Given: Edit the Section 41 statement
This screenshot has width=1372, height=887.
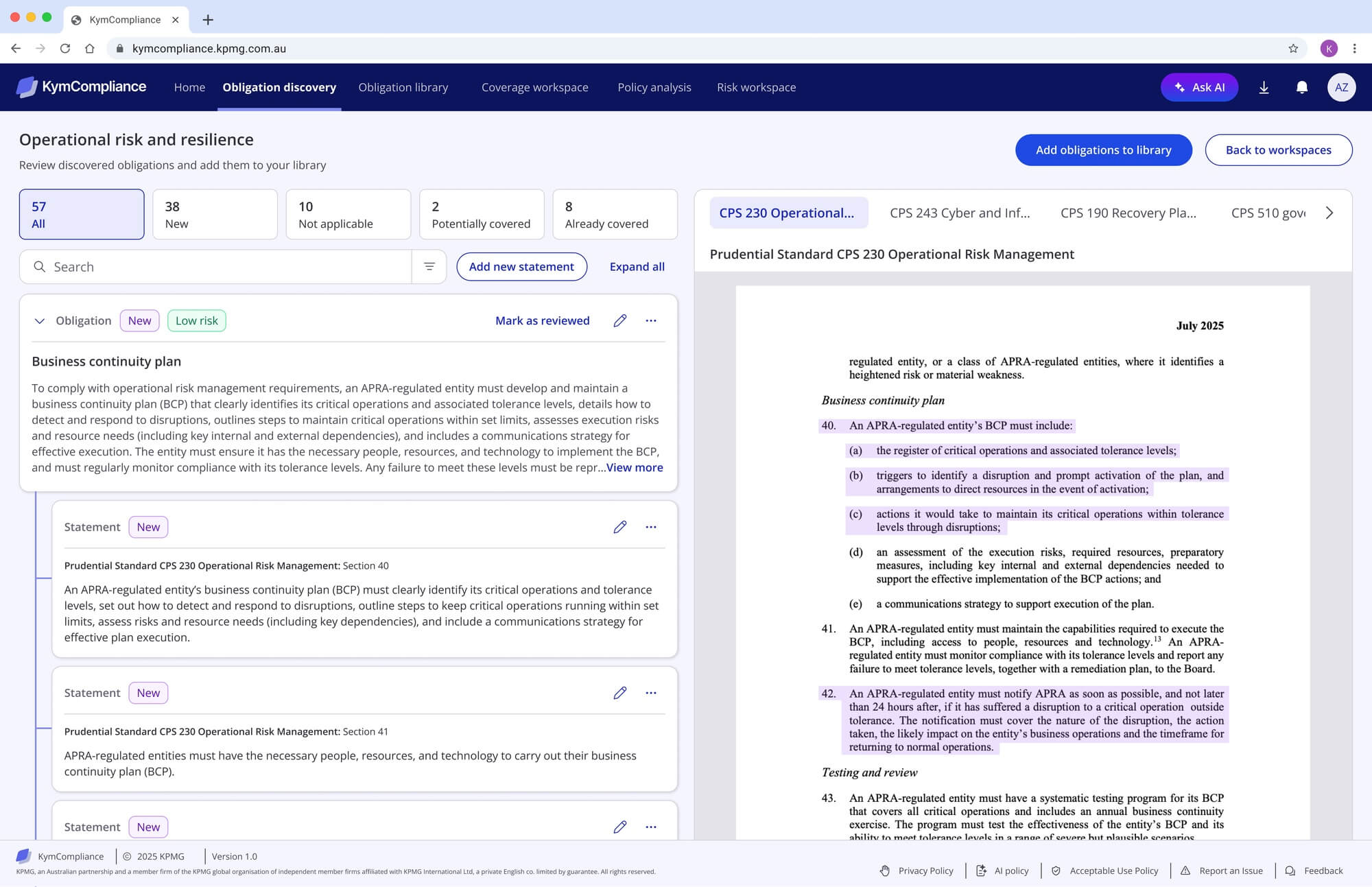Looking at the screenshot, I should [620, 693].
